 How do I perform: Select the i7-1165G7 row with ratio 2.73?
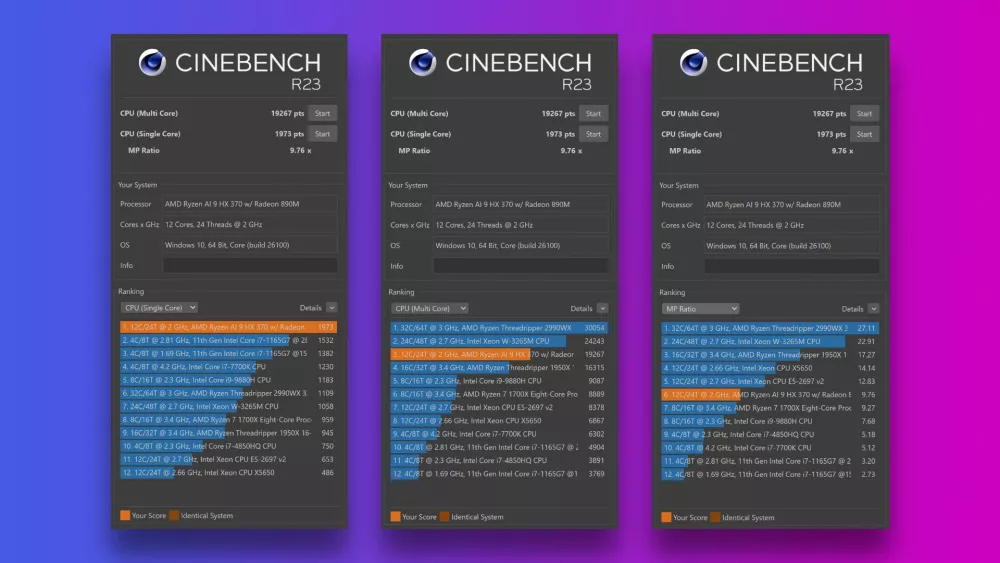point(770,474)
